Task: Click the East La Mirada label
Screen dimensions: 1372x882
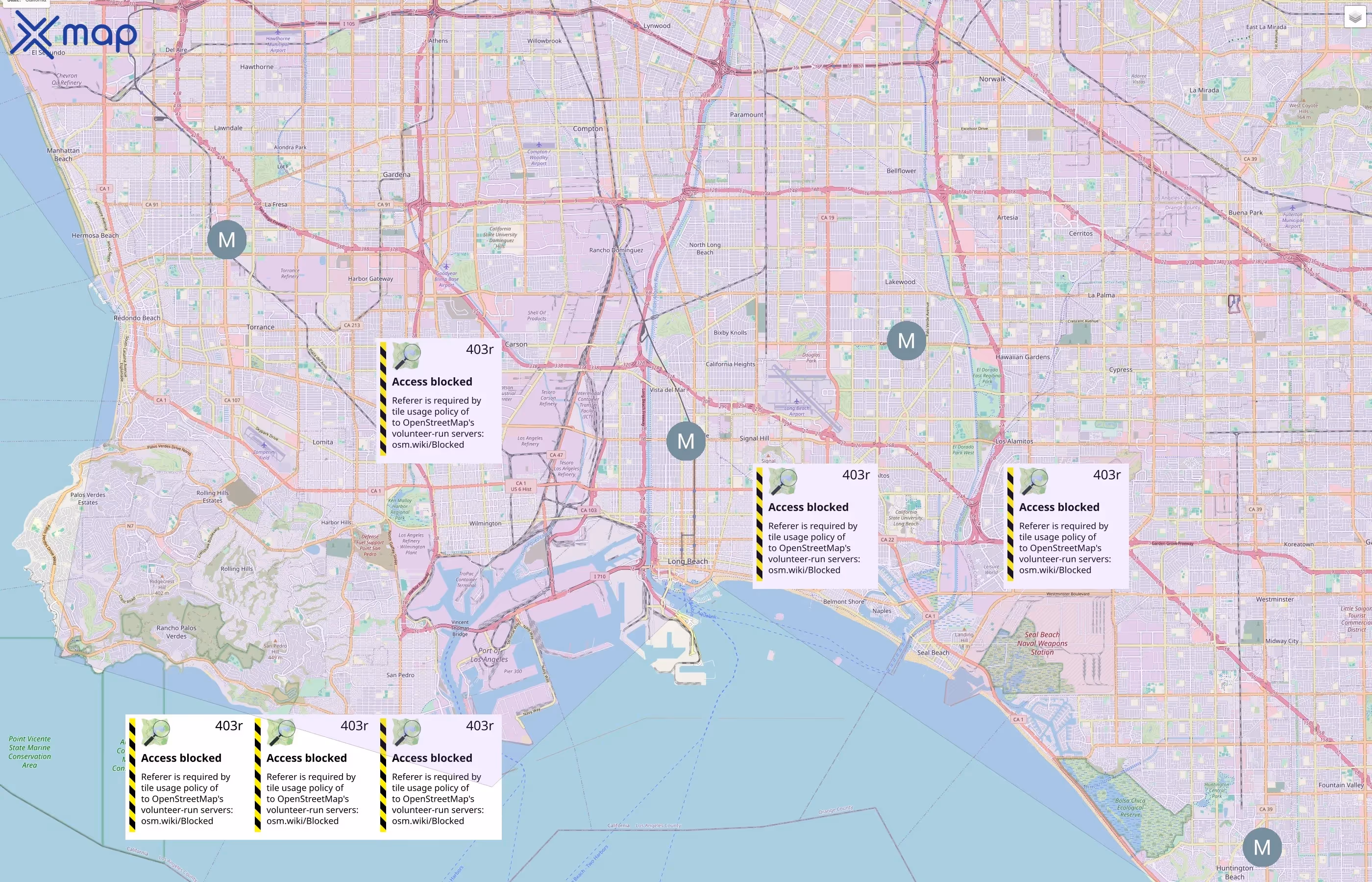Action: coord(1266,27)
